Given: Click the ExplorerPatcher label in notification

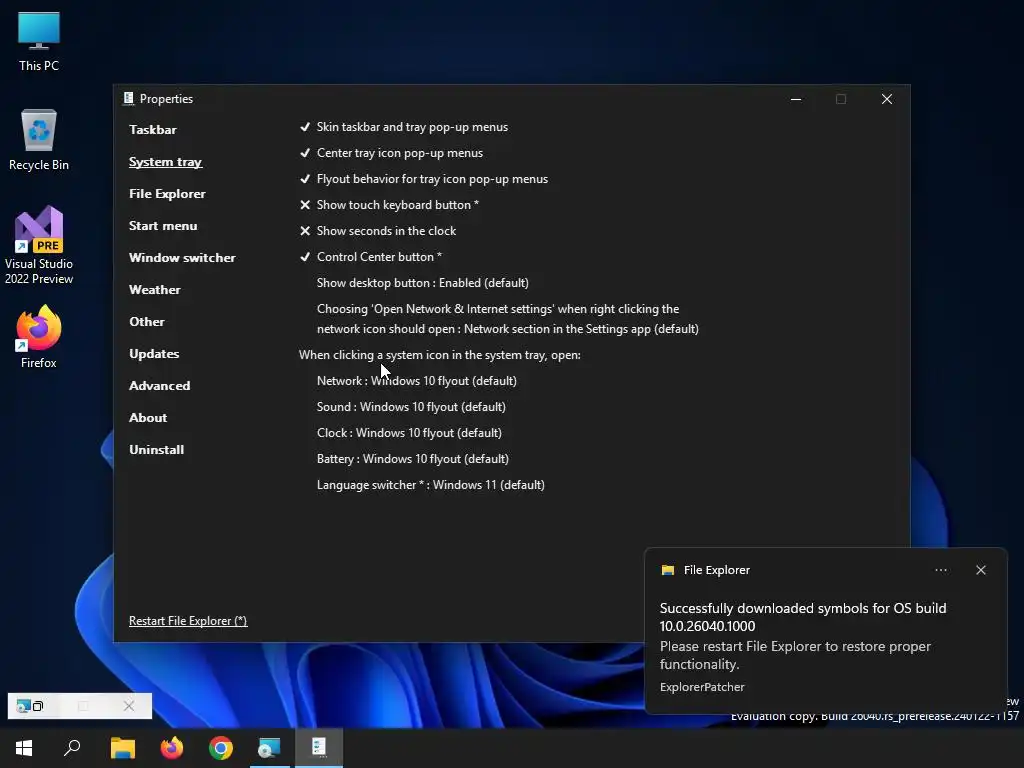Looking at the screenshot, I should pos(702,687).
